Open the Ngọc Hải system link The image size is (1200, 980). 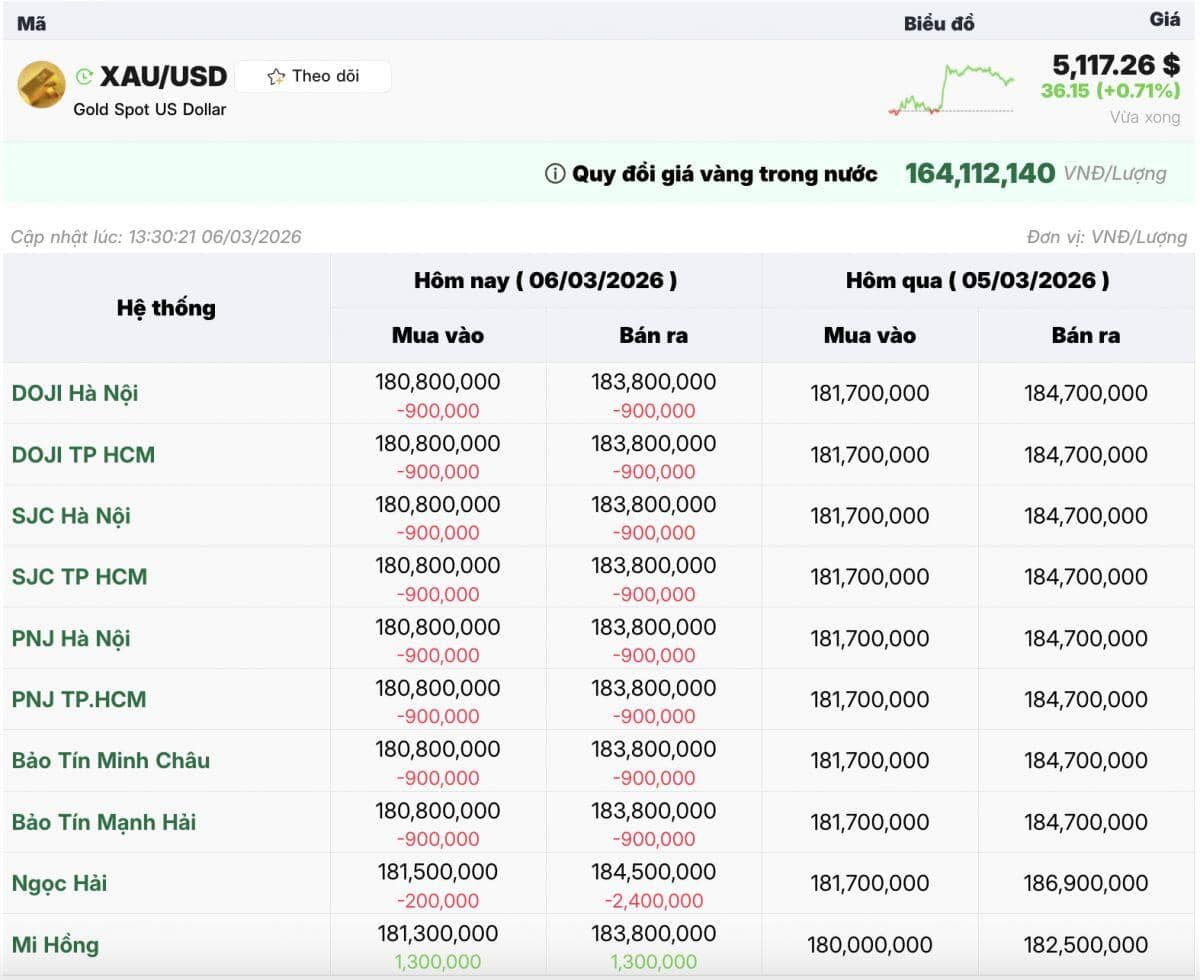(x=59, y=883)
